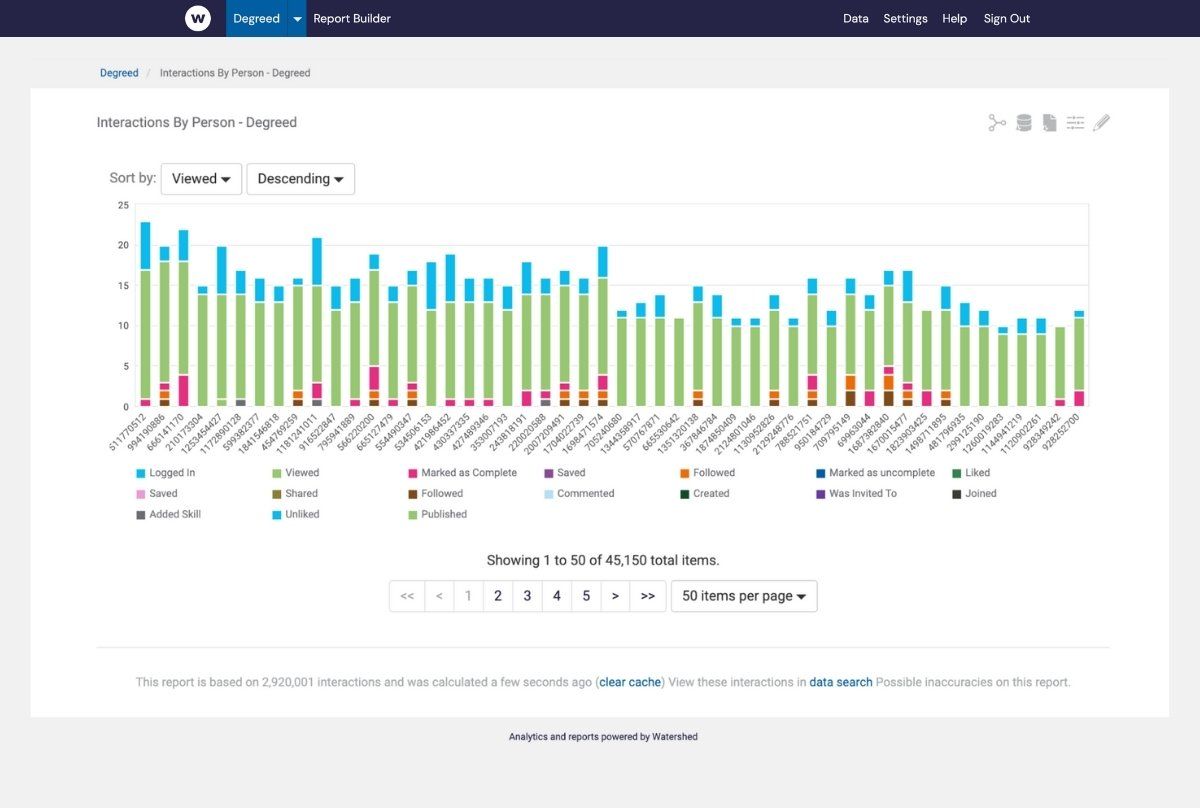Go to page 2 of results
1200x808 pixels.
[x=497, y=595]
